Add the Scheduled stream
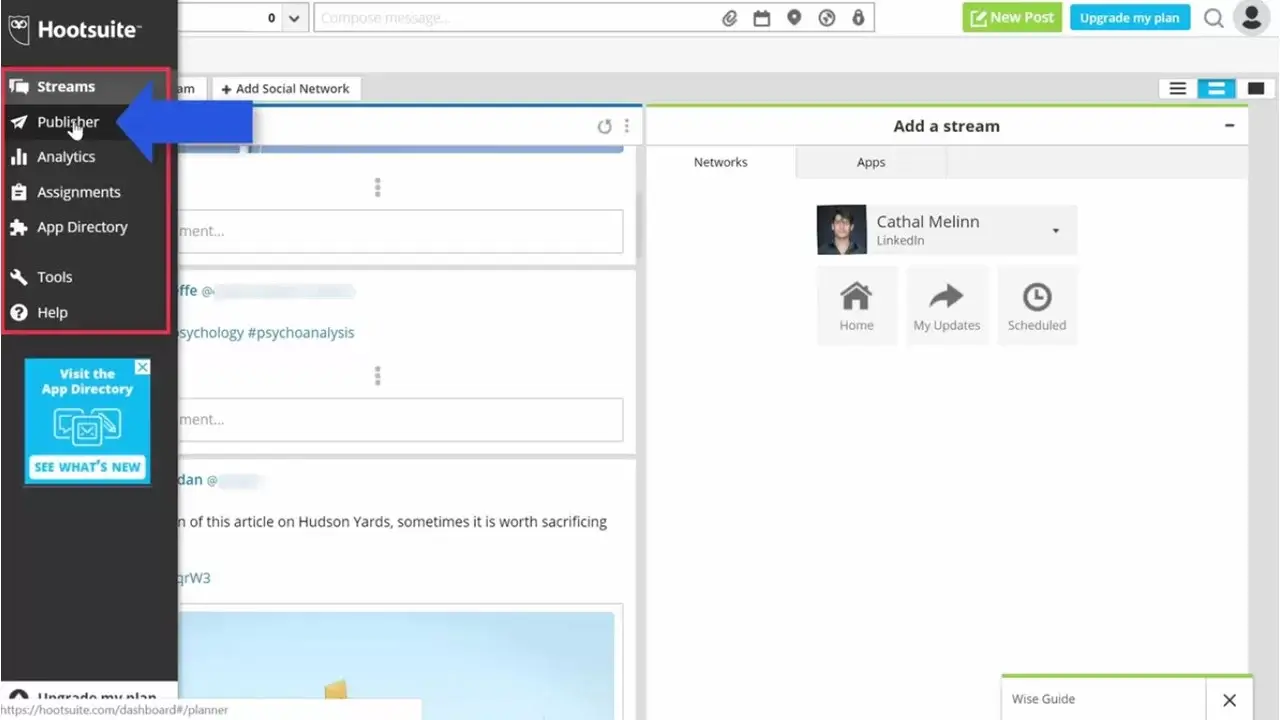The image size is (1280, 720). coord(1037,306)
